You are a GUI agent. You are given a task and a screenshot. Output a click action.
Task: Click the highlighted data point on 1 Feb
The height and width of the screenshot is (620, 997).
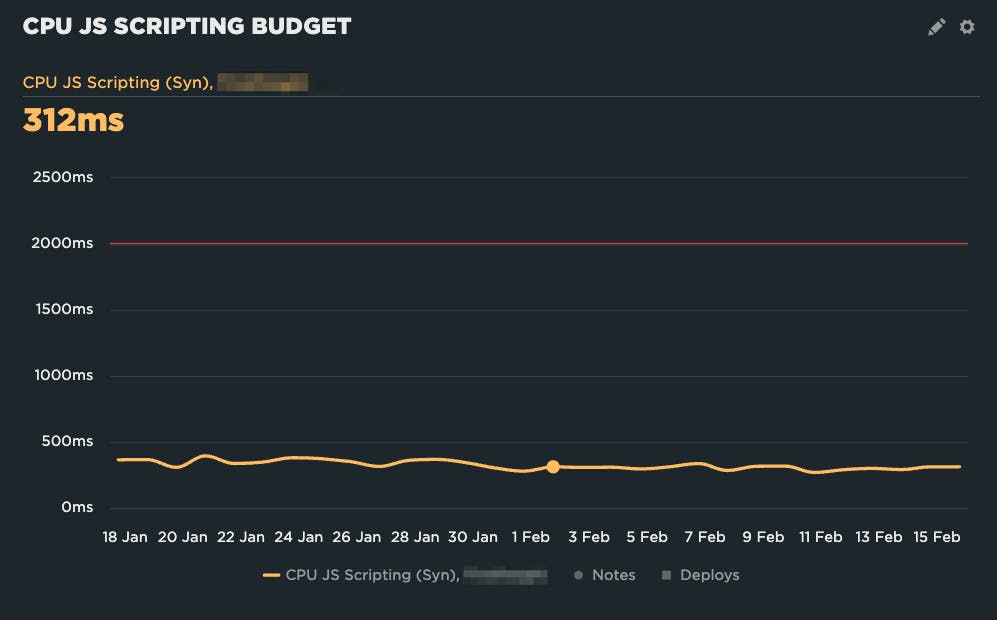[x=553, y=466]
